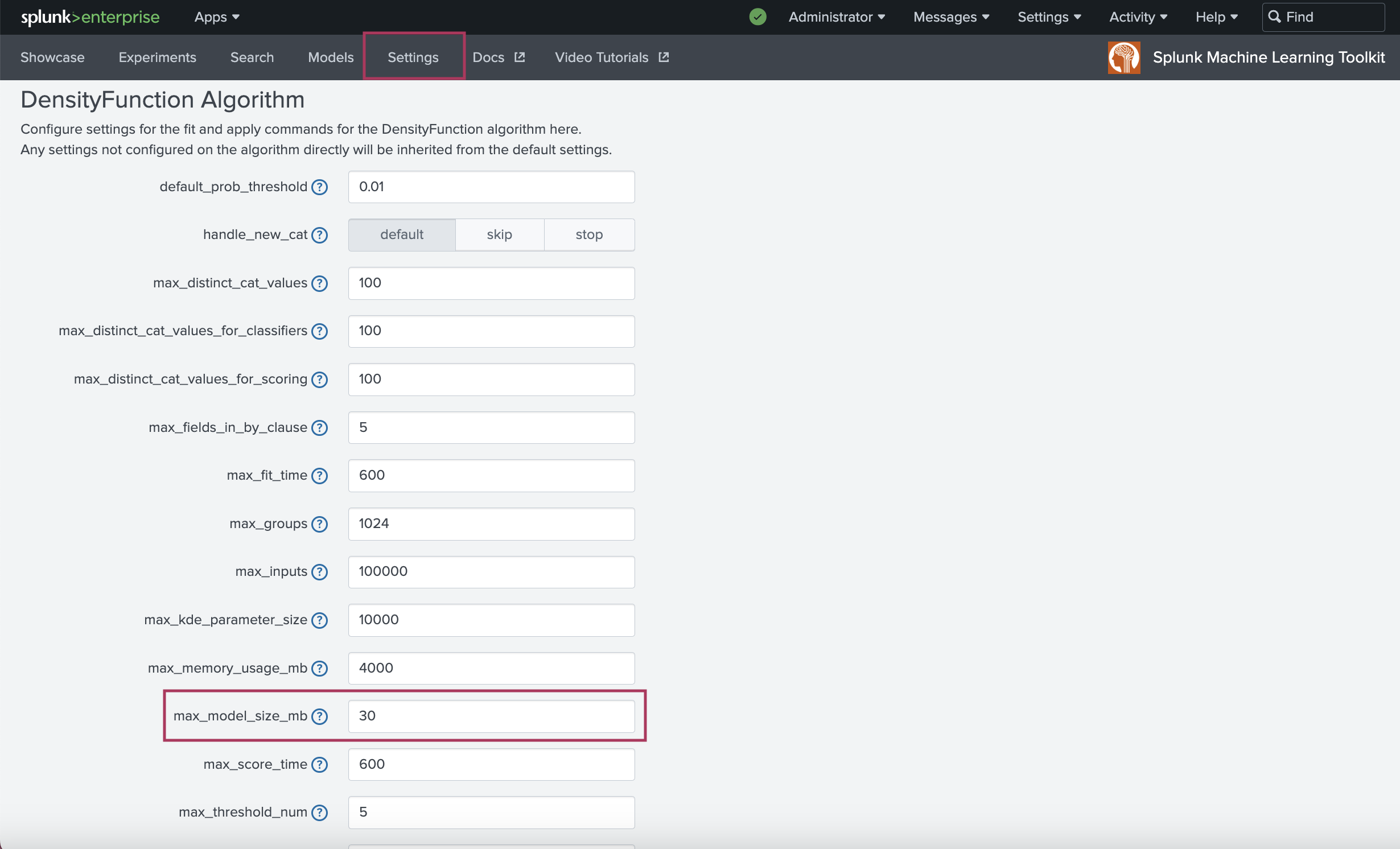Go to the Showcase tab

click(x=52, y=57)
